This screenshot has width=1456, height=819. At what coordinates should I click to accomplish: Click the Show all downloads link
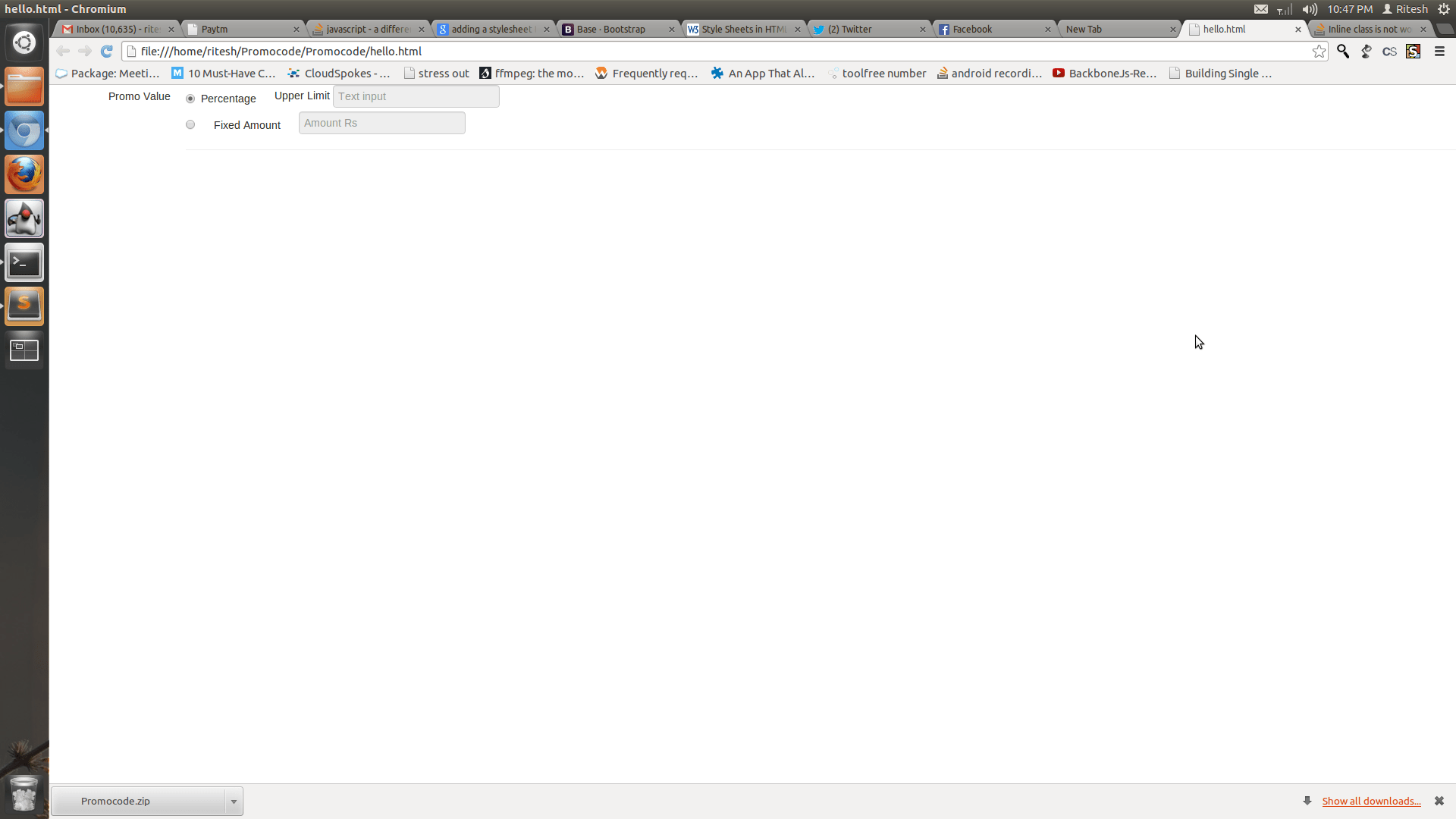1371,801
